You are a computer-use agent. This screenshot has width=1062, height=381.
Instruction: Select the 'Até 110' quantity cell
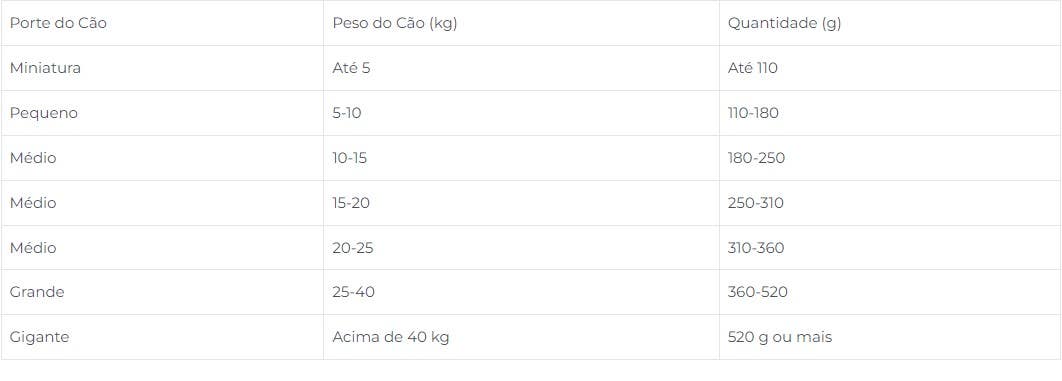click(x=890, y=68)
